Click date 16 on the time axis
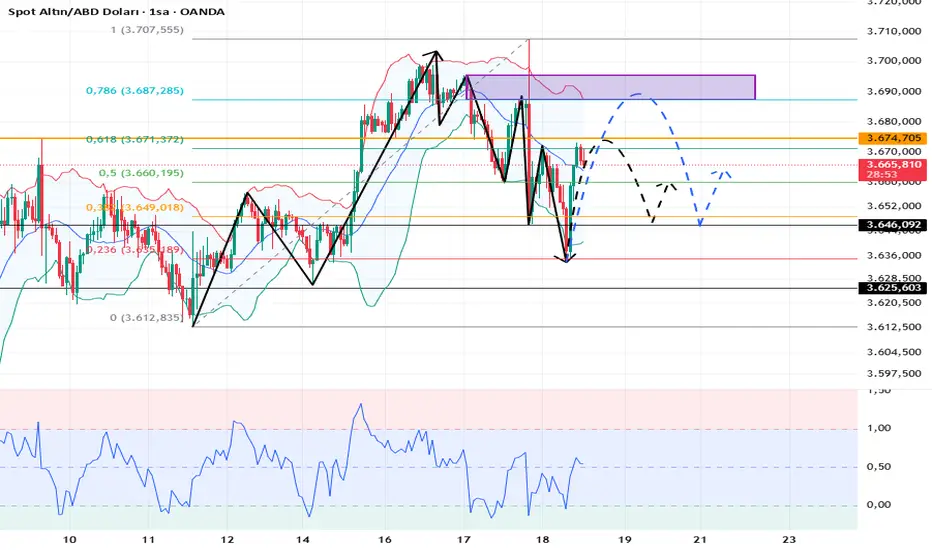 (x=385, y=539)
